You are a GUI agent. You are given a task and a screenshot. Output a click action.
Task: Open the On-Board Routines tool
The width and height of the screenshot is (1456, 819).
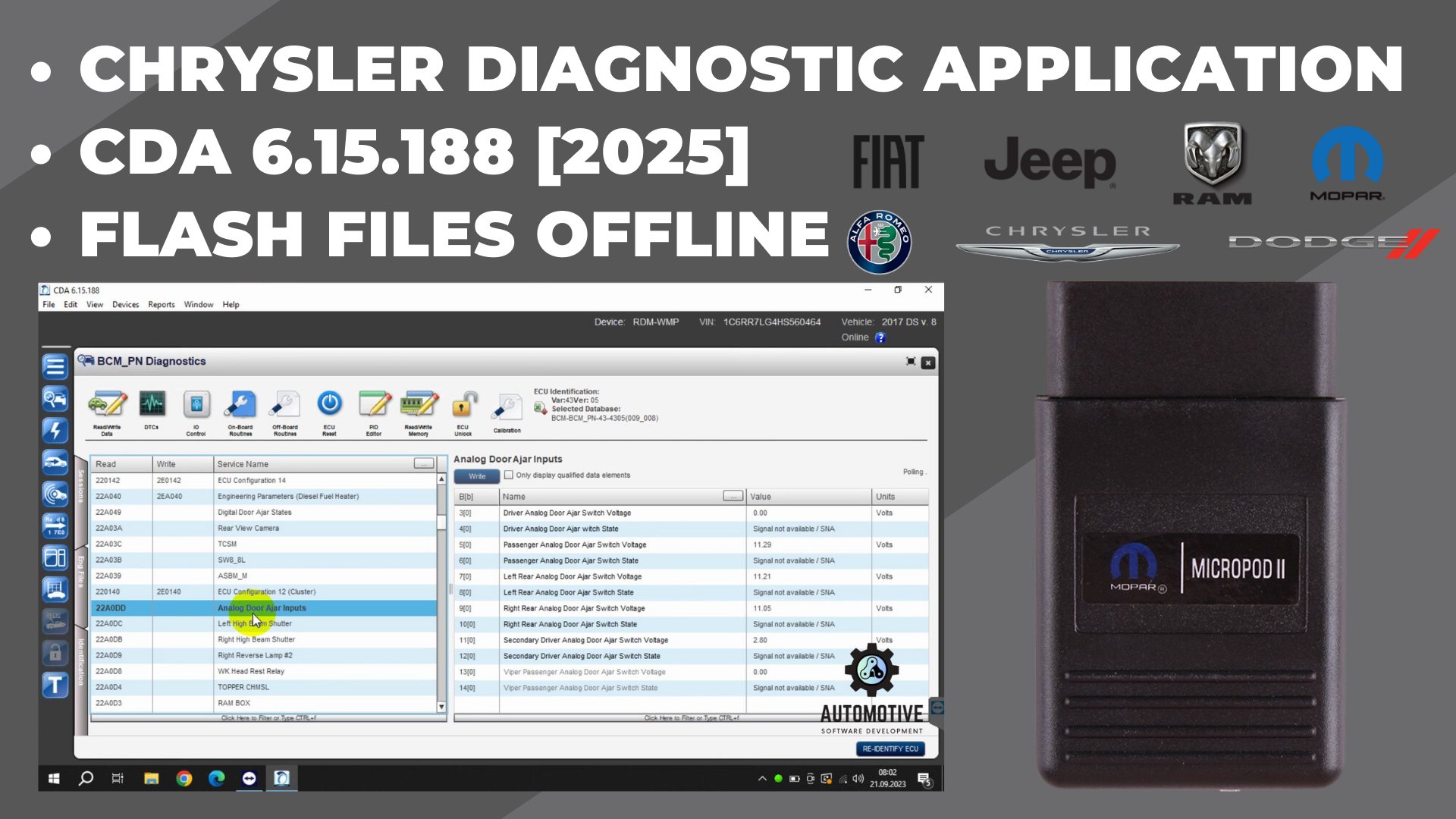point(240,413)
